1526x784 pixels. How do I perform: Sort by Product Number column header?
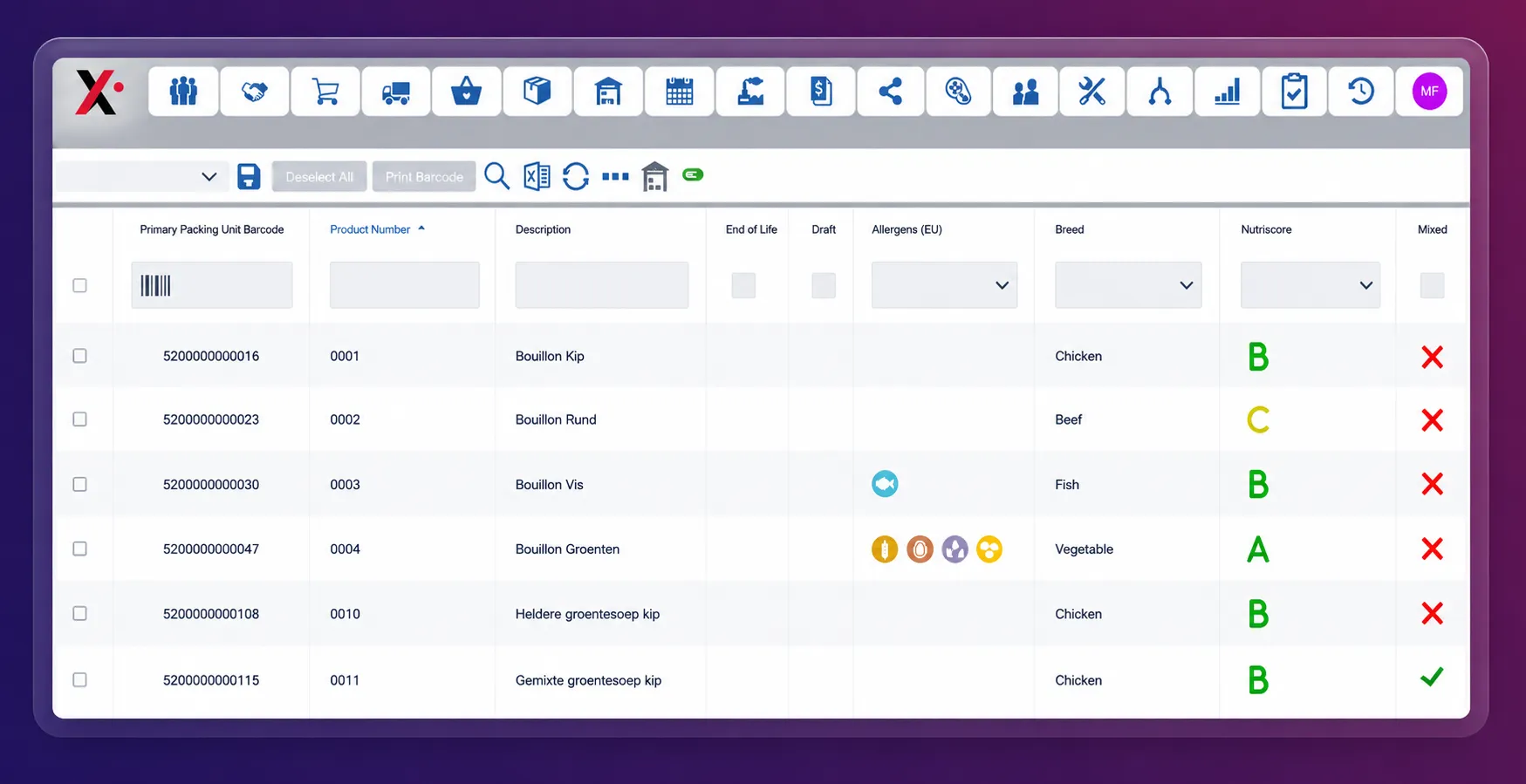coord(370,229)
